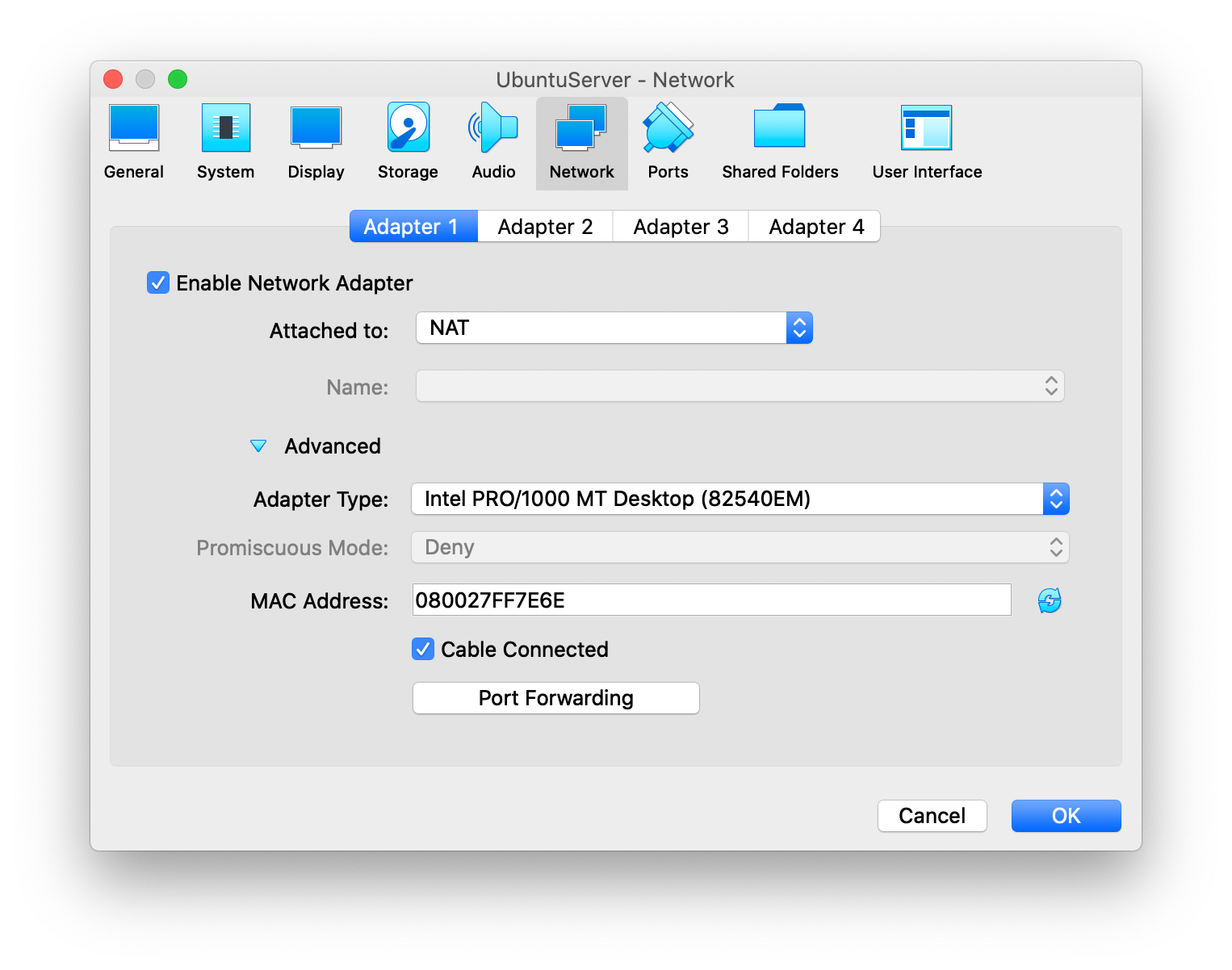Toggle the Cable Connected checkbox
Viewport: 1232px width, 970px height.
tap(423, 649)
